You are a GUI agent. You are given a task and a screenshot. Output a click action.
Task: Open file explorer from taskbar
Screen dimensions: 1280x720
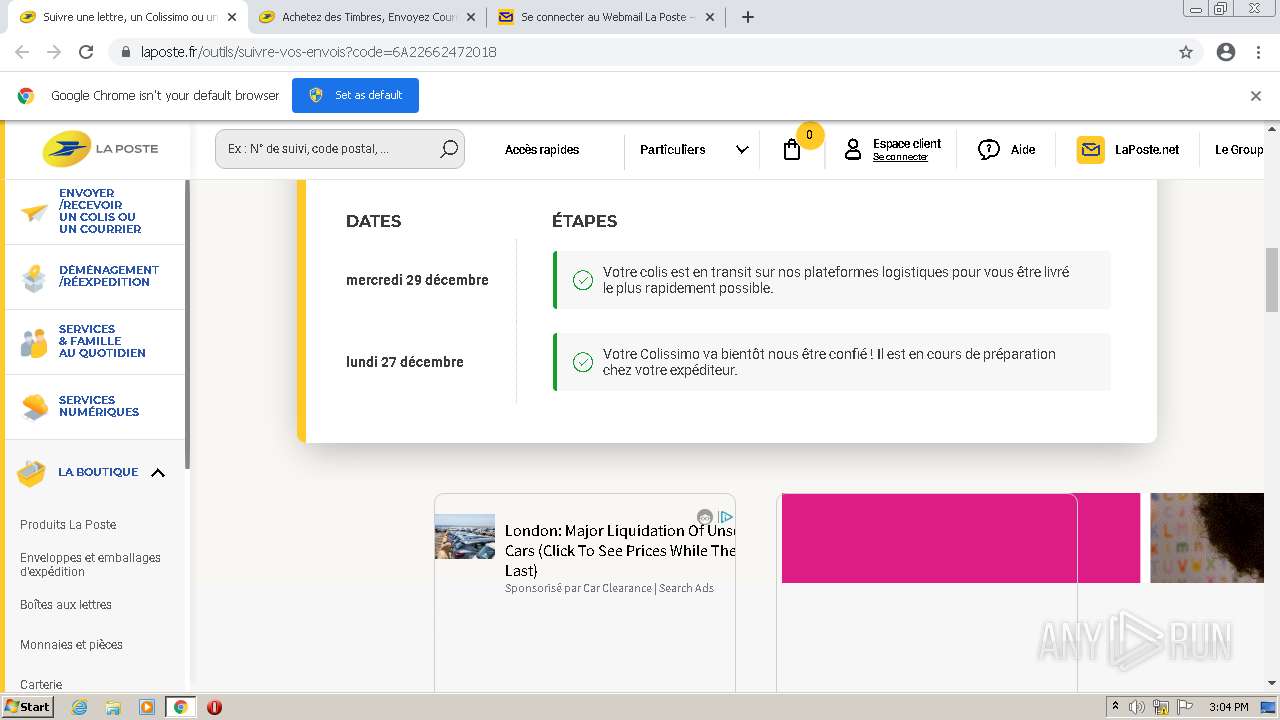pos(113,707)
